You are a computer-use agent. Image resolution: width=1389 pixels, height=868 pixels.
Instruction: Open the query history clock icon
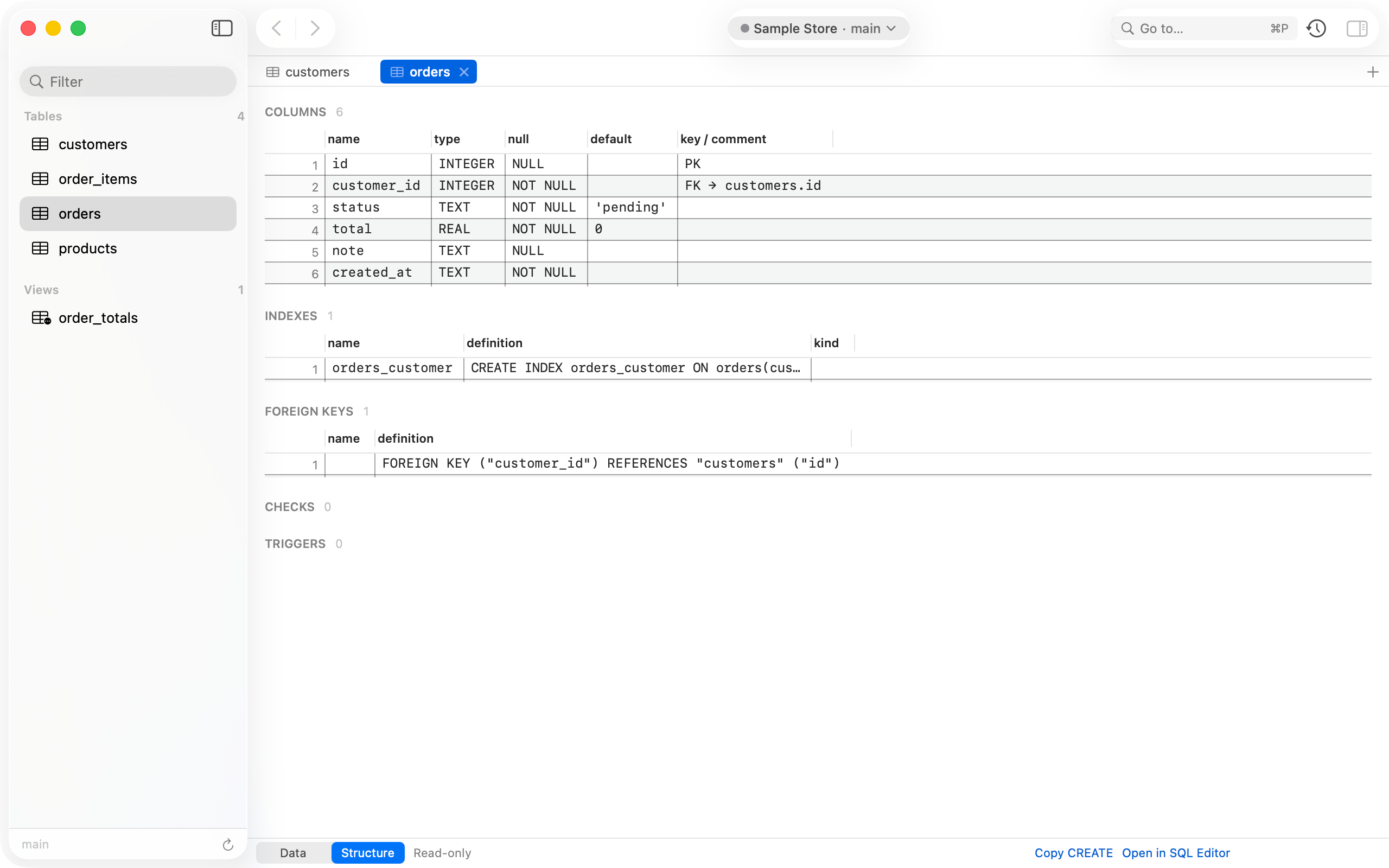coord(1316,28)
